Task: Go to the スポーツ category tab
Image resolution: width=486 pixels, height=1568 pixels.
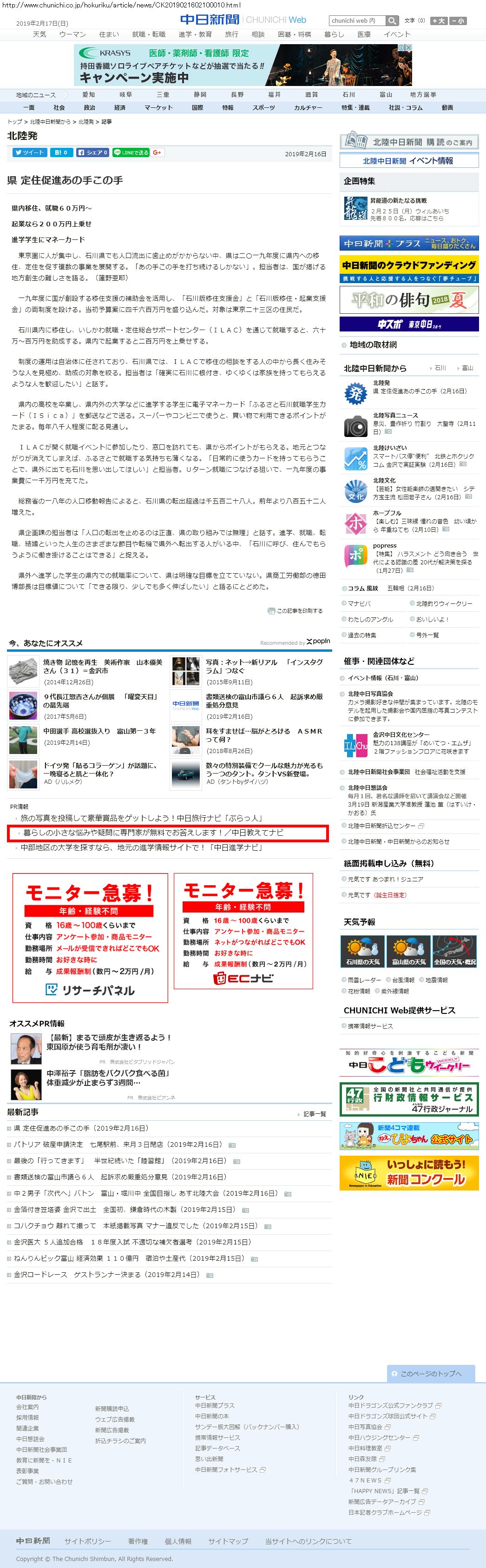Action: click(264, 107)
